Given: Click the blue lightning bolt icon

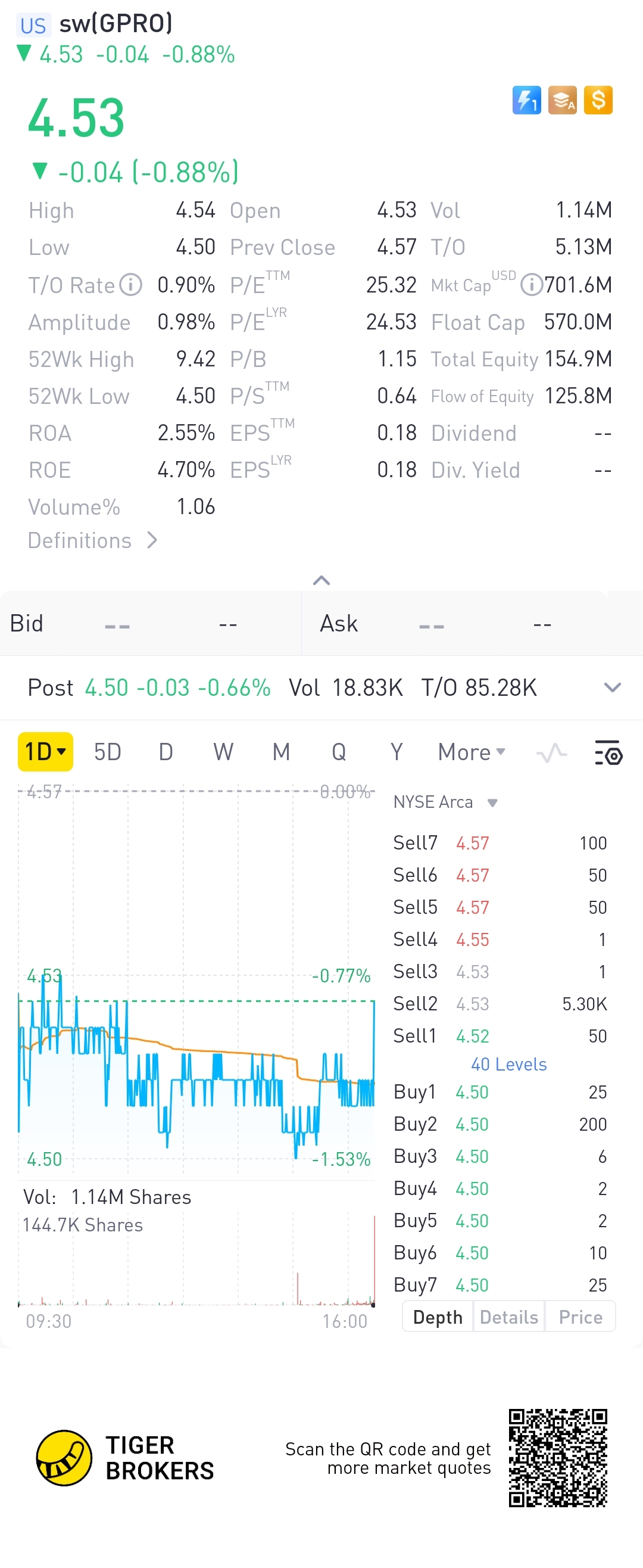Looking at the screenshot, I should [x=526, y=101].
